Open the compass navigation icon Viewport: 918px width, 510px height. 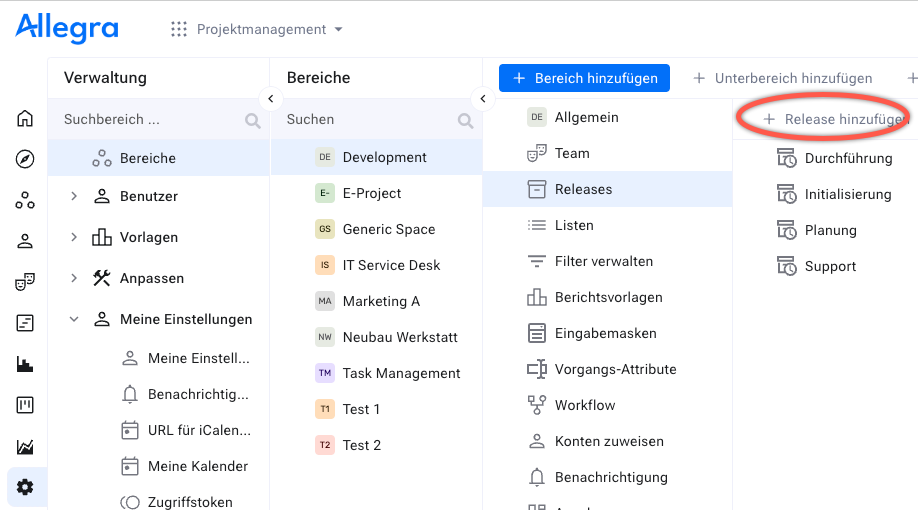pos(25,160)
